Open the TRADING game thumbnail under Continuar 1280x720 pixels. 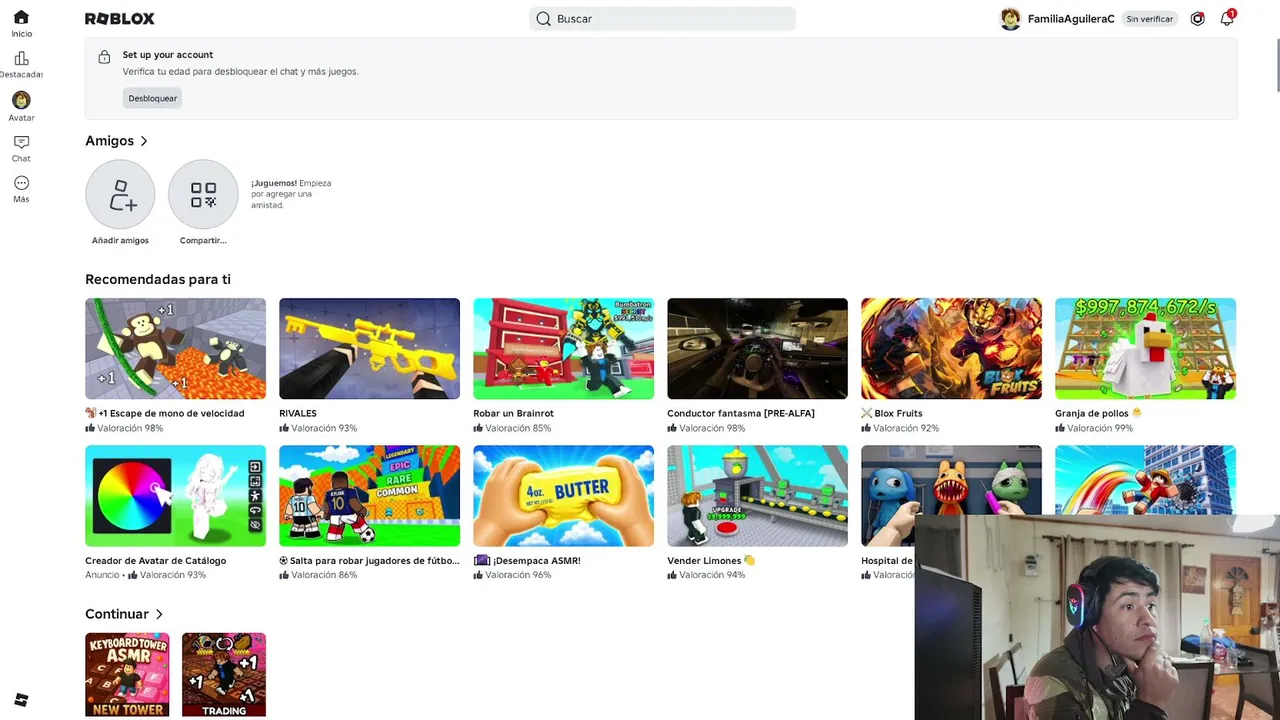(x=224, y=674)
